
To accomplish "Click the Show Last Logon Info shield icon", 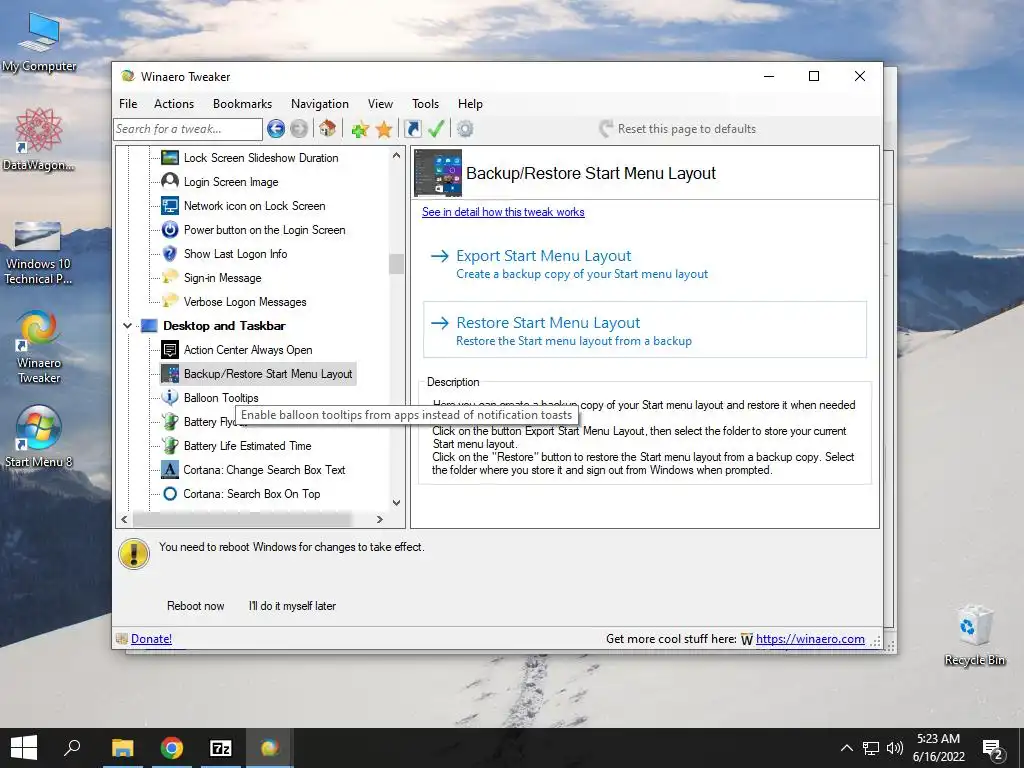I will click(170, 253).
